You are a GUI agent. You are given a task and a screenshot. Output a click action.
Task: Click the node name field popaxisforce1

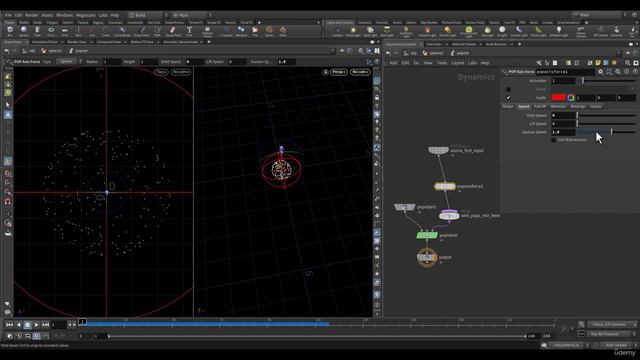pyautogui.click(x=565, y=71)
